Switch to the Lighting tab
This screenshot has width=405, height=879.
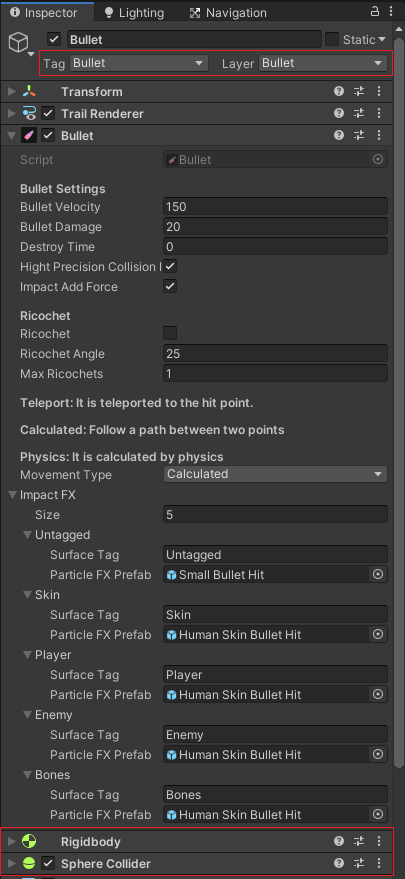coord(134,12)
